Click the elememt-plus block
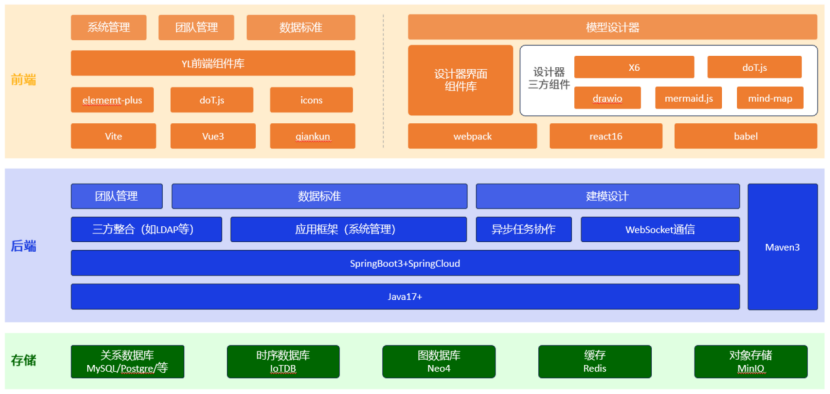Image resolution: width=830 pixels, height=394 pixels. point(112,100)
